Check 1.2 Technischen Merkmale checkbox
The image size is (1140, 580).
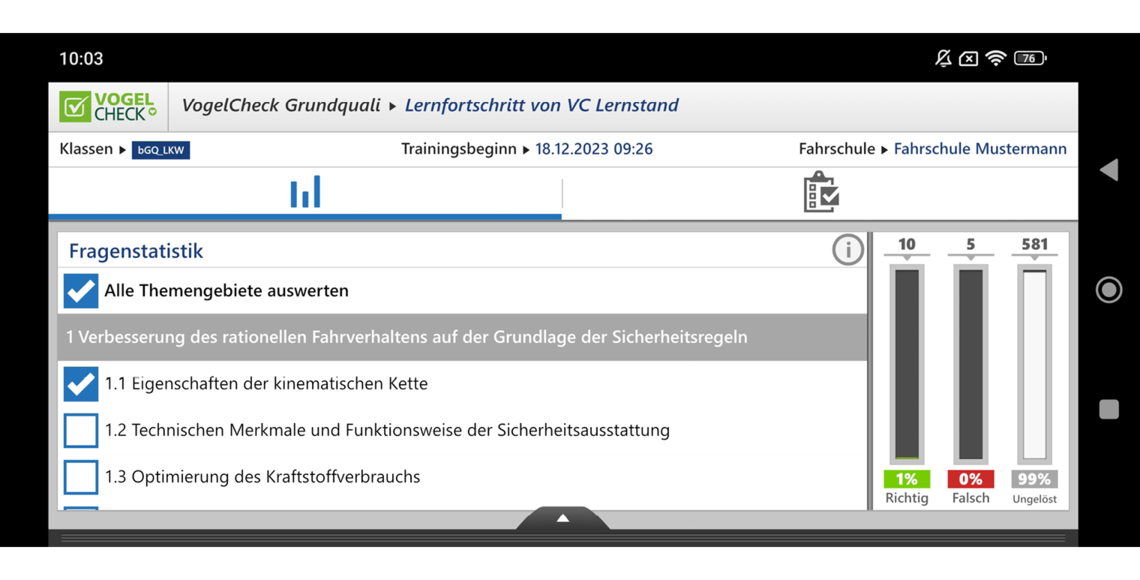pyautogui.click(x=81, y=430)
